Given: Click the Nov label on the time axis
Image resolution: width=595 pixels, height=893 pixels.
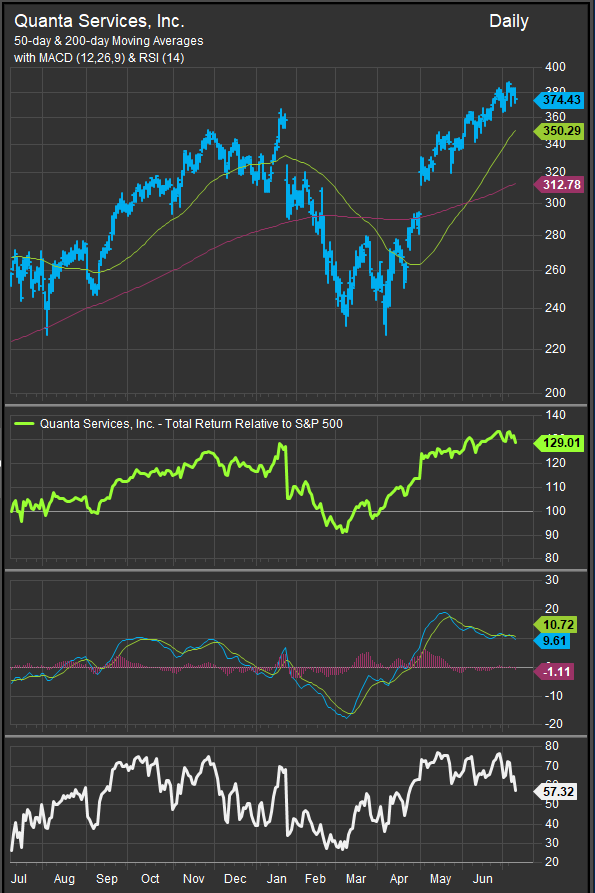Looking at the screenshot, I should pyautogui.click(x=194, y=879).
